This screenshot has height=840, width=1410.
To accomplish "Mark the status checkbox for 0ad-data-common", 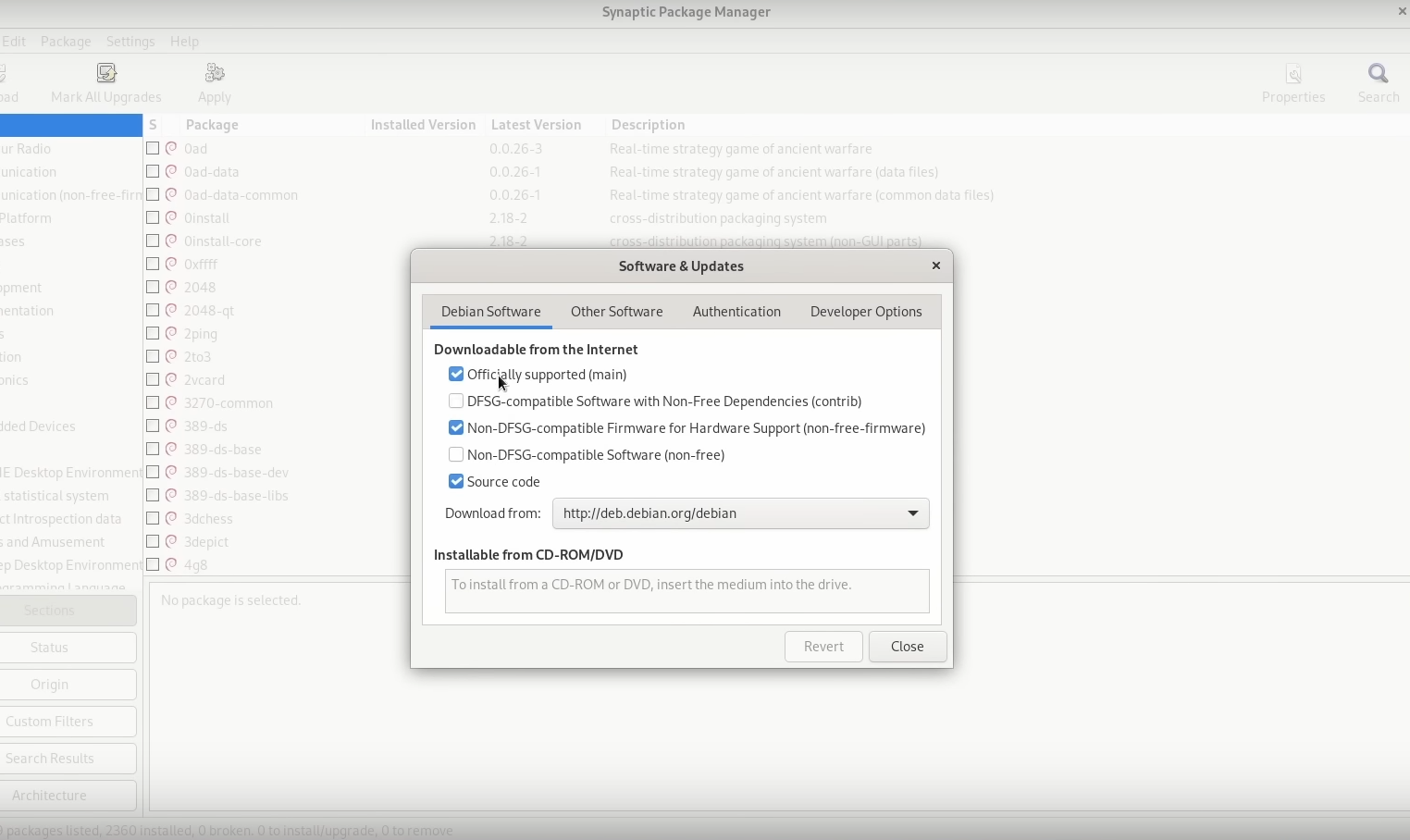I will click(153, 194).
